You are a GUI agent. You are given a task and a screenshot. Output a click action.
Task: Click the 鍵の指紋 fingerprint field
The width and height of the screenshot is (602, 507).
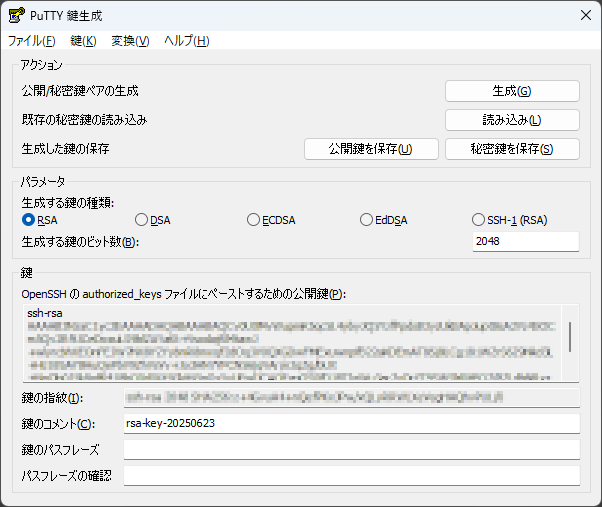352,398
